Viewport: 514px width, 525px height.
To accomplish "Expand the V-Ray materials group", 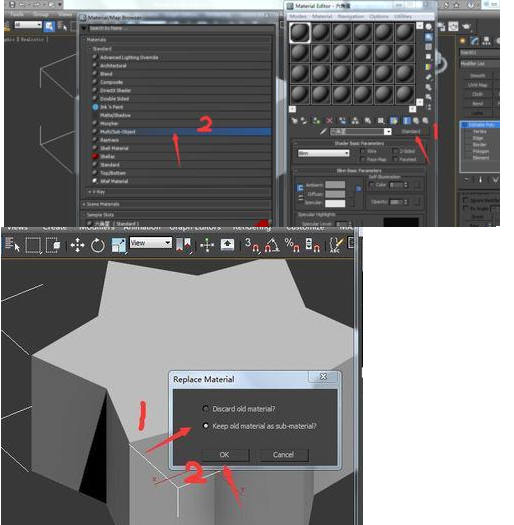I will pos(90,192).
